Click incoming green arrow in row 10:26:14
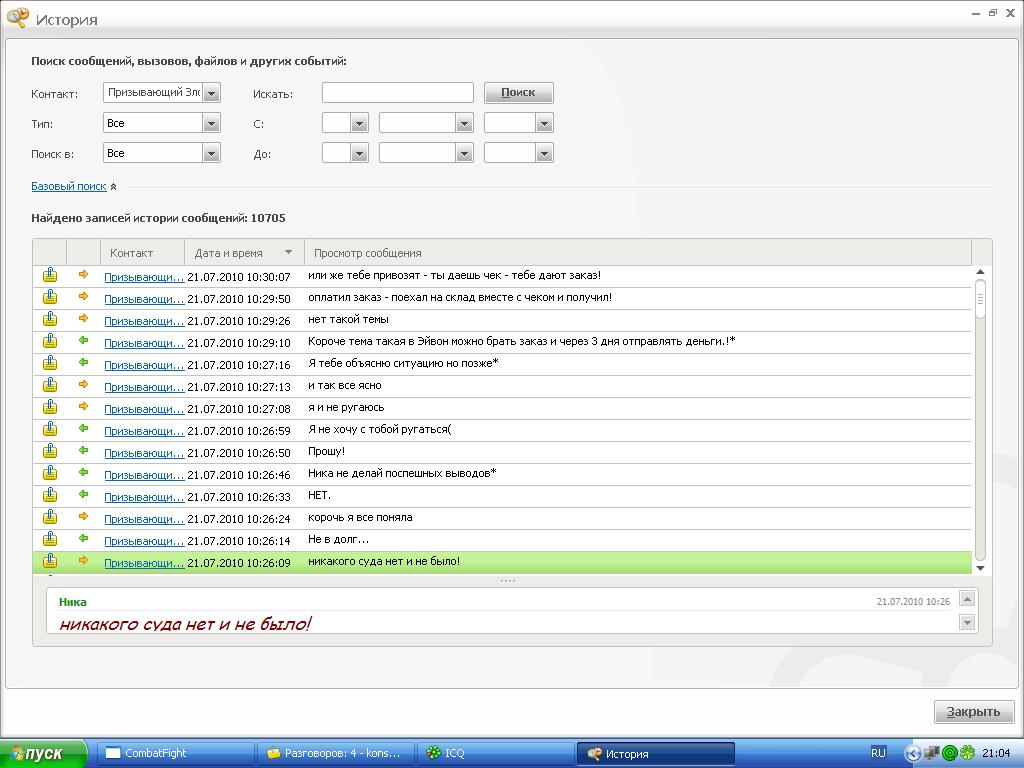 tap(83, 538)
